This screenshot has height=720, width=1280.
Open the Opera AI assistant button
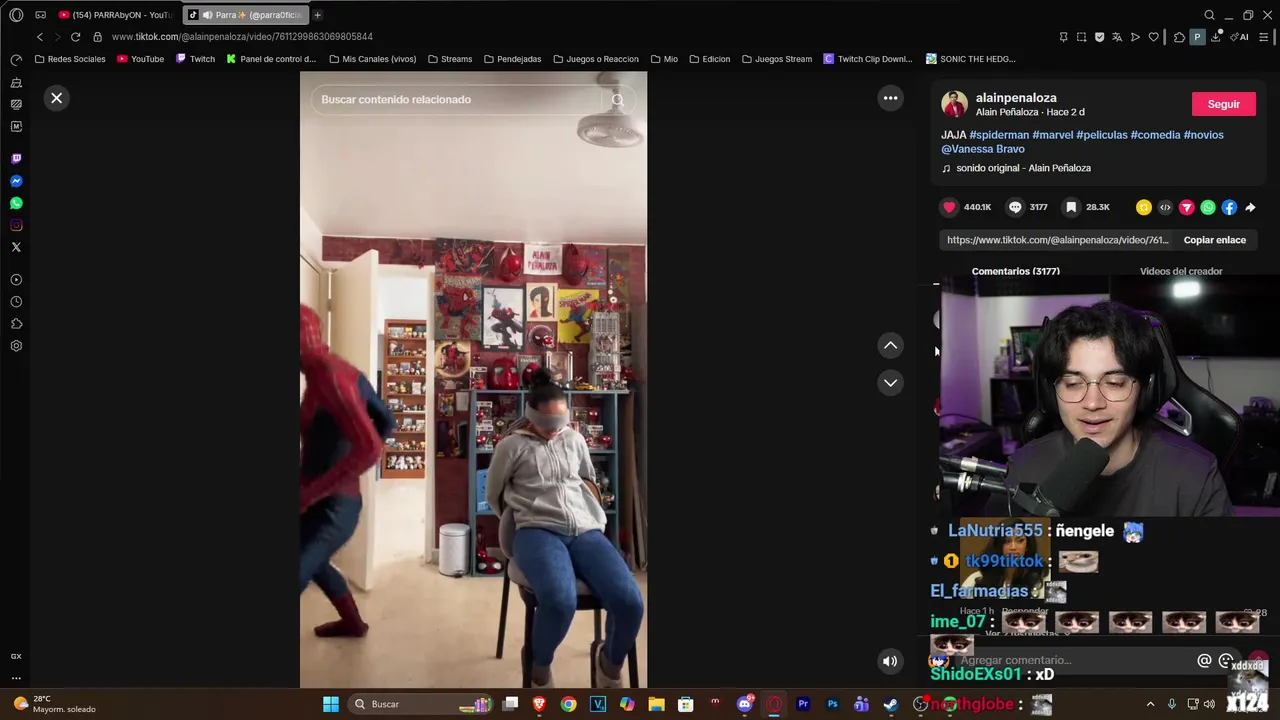pos(1241,37)
